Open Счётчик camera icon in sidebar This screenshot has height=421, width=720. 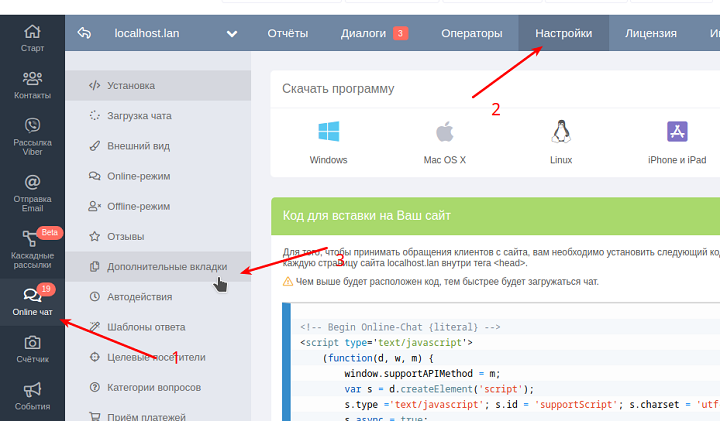[x=32, y=342]
